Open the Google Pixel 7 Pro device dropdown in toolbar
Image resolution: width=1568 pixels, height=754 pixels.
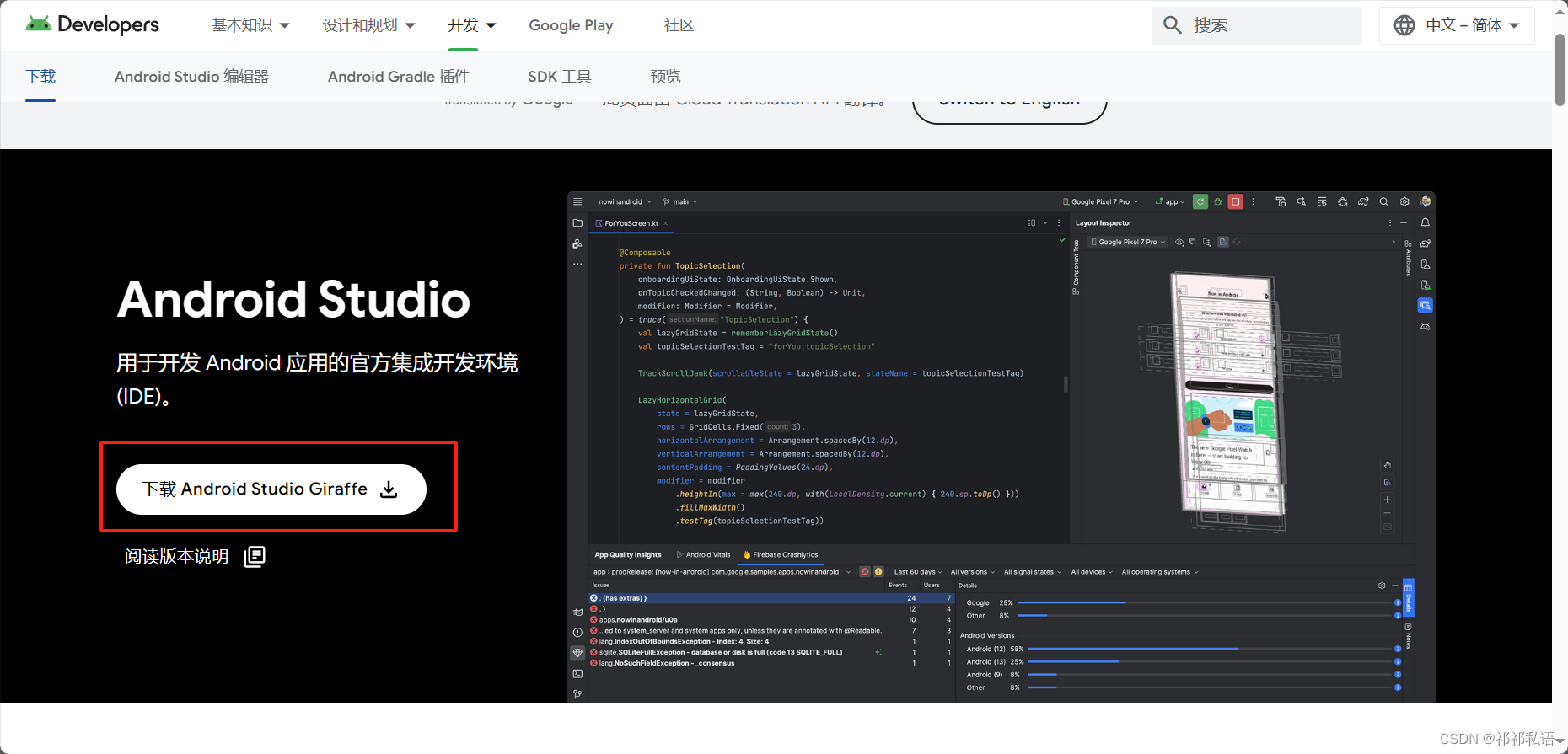coord(1101,201)
